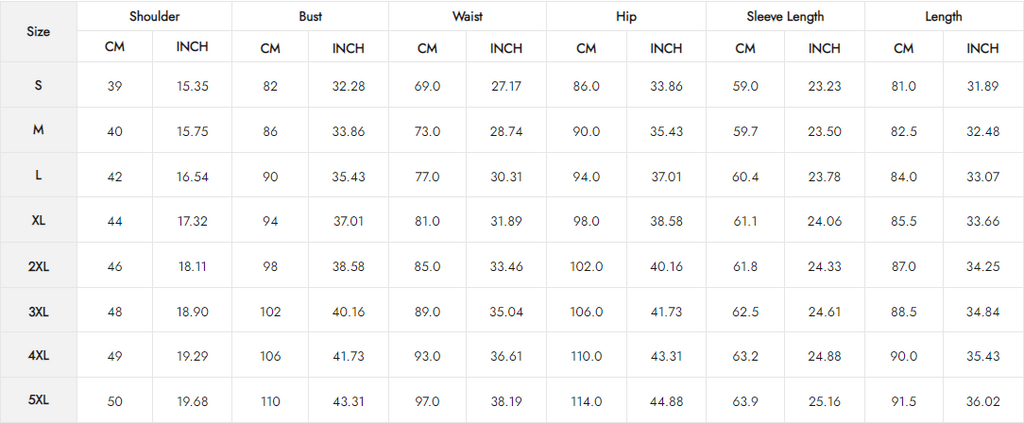Click the 59.7 sleeve length cell
Screen dimensions: 1024x423
[745, 131]
